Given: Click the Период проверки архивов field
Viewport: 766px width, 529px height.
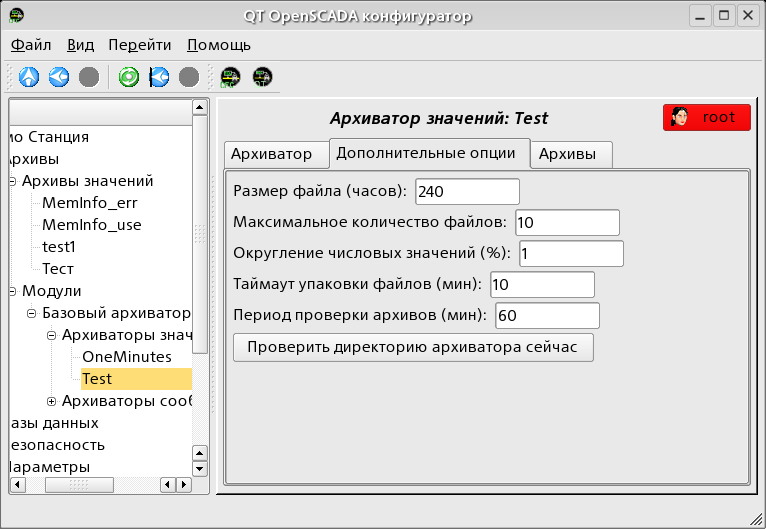Looking at the screenshot, I should [x=546, y=315].
